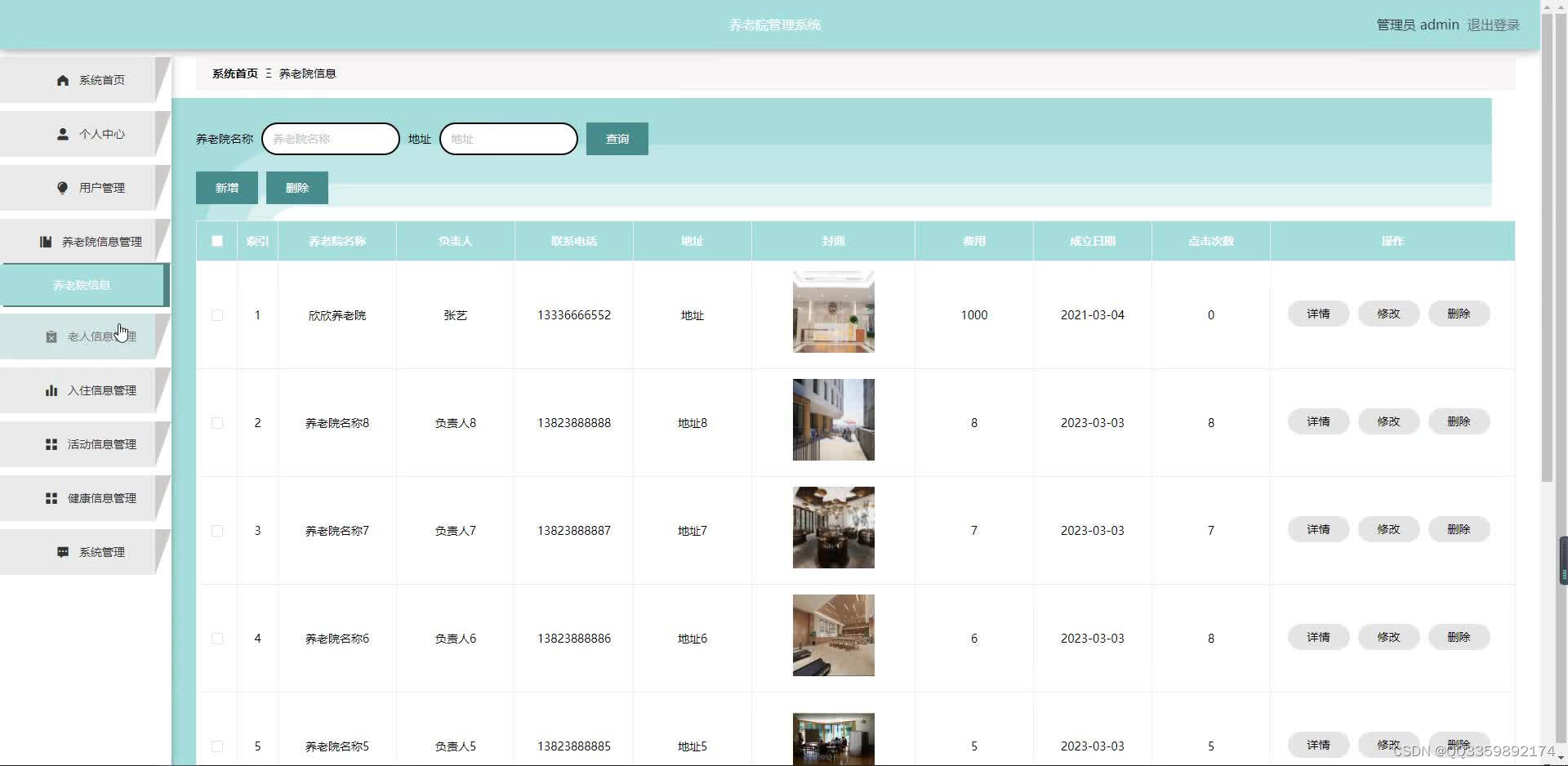Image resolution: width=1568 pixels, height=766 pixels.
Task: Open cover thumbnail of 养老院名称8
Action: pos(833,420)
